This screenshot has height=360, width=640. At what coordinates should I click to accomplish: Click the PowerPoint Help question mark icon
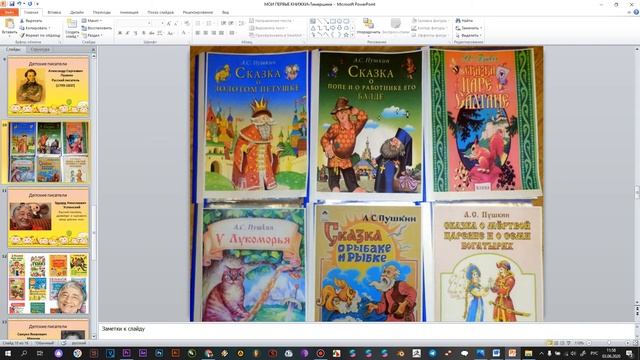click(636, 12)
